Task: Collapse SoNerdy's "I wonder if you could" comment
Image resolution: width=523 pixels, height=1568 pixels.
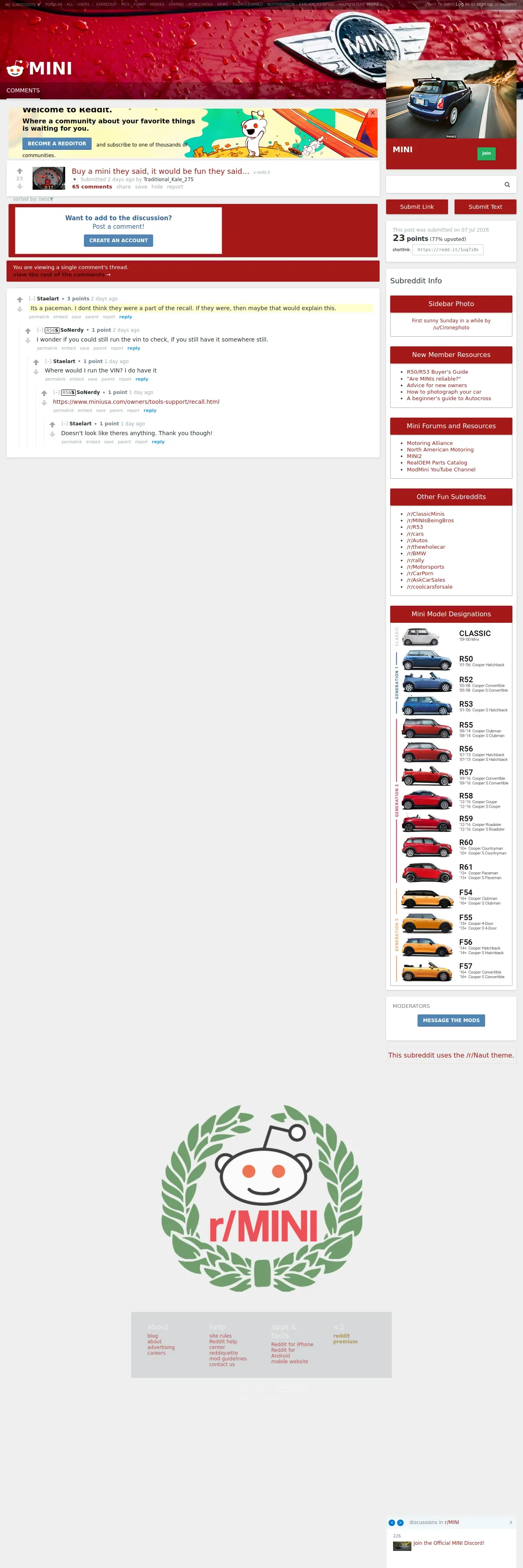Action: [x=40, y=330]
